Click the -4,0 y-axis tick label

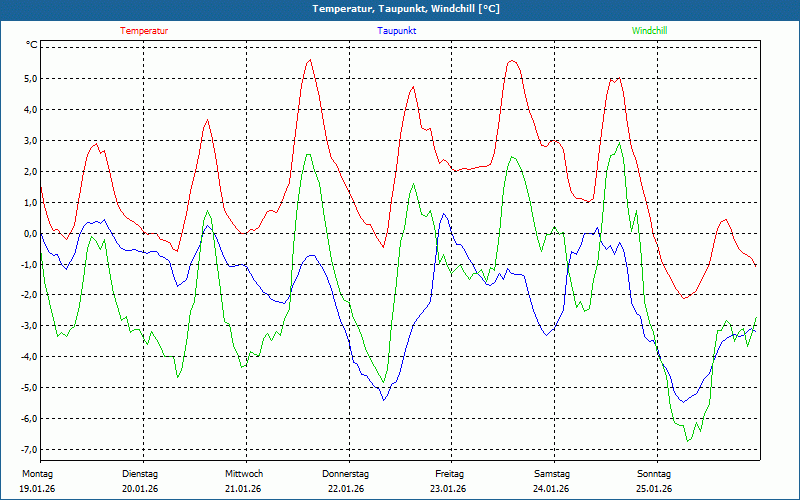tap(29, 357)
